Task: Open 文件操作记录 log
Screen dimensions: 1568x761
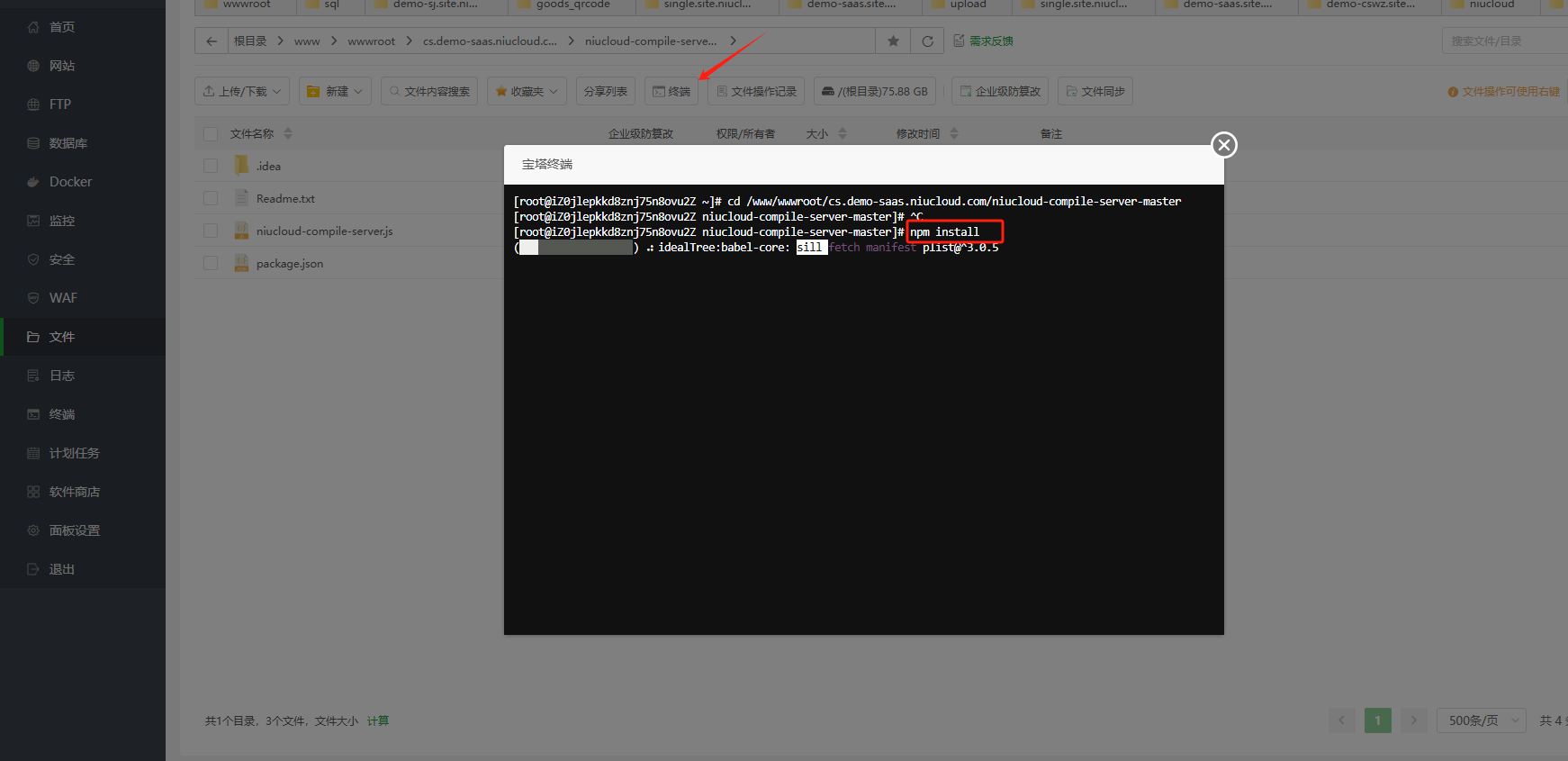Action: tap(756, 92)
